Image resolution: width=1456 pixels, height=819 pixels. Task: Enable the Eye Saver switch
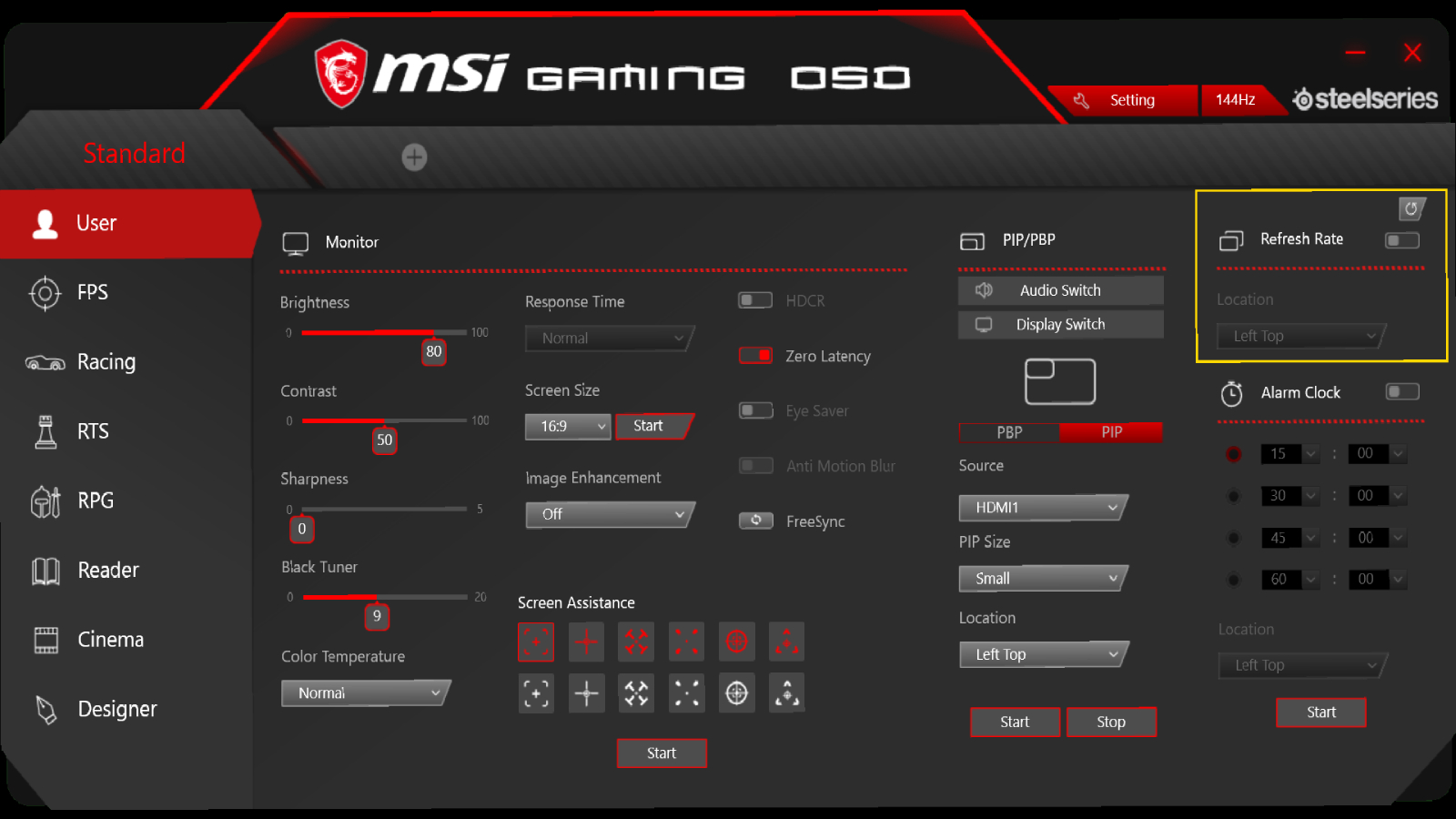[x=755, y=410]
